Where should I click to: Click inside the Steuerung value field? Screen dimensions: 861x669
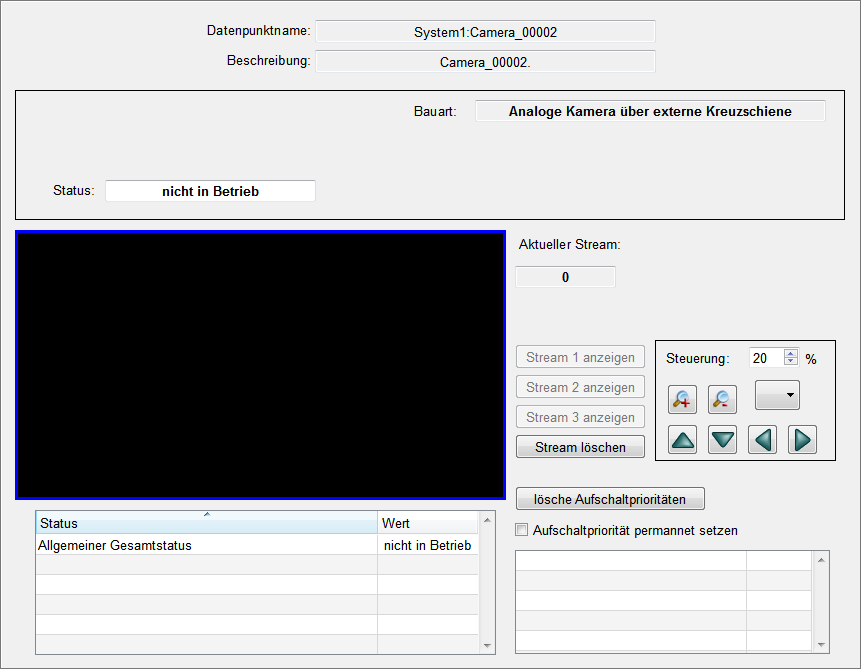coord(765,358)
